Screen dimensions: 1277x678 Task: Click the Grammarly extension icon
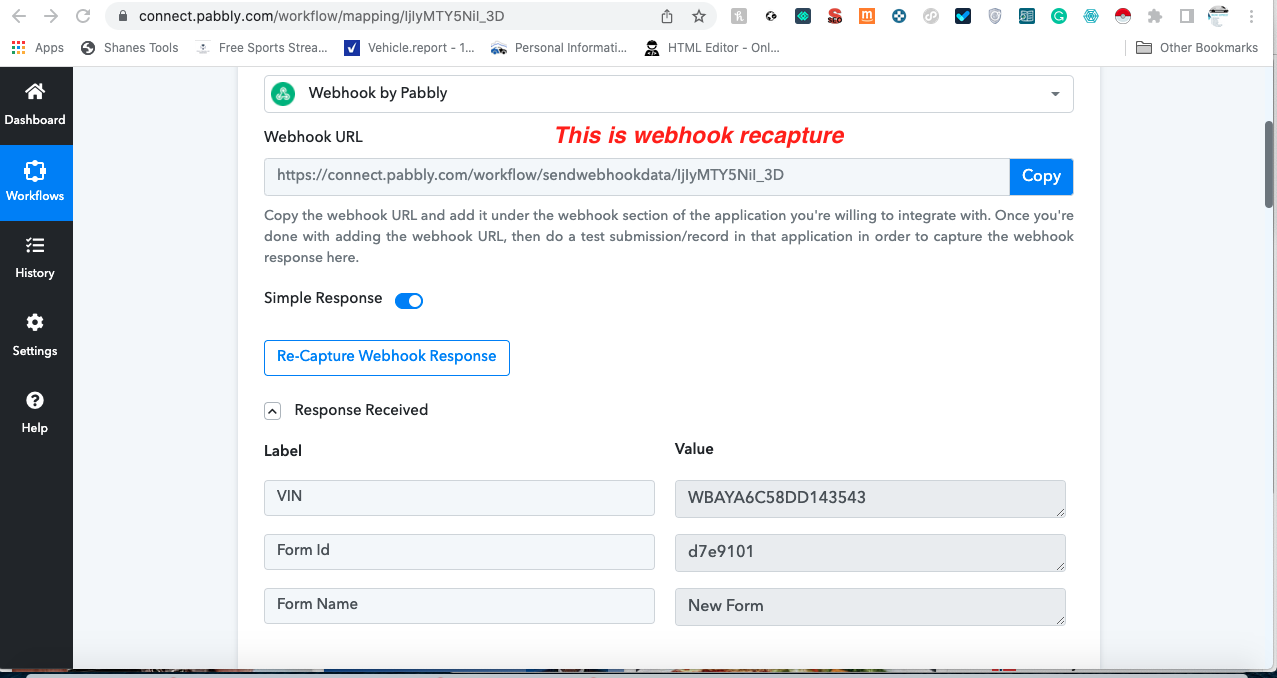[x=1059, y=16]
